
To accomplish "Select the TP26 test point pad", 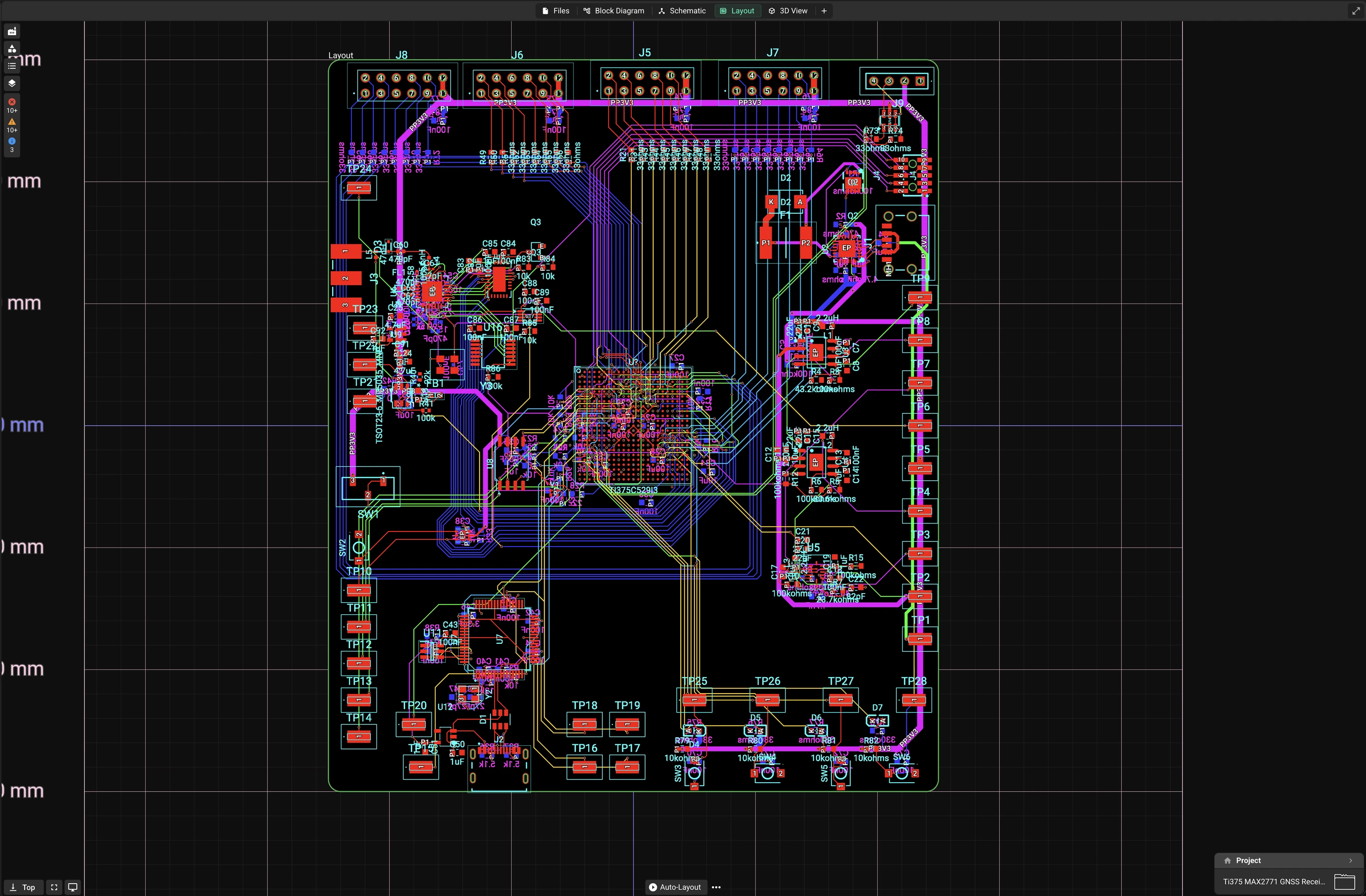I will [x=767, y=700].
